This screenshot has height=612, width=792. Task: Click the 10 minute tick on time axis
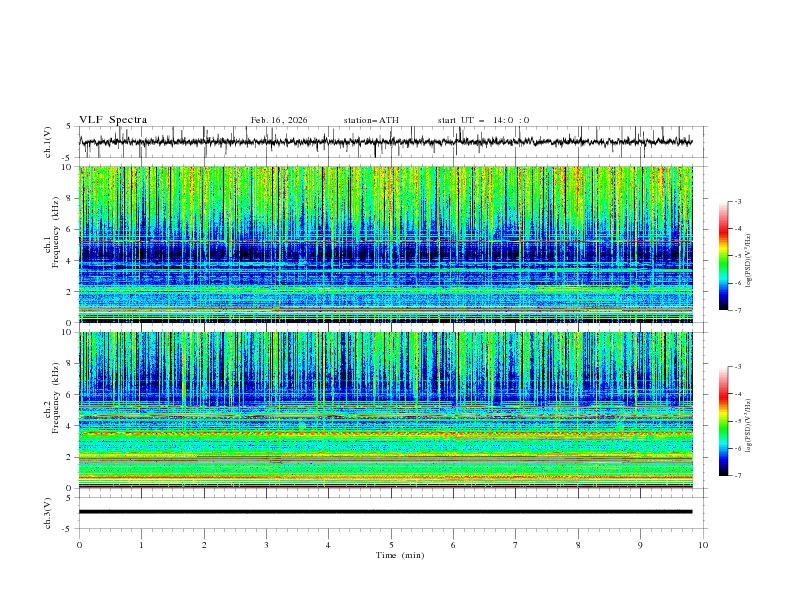(x=703, y=545)
